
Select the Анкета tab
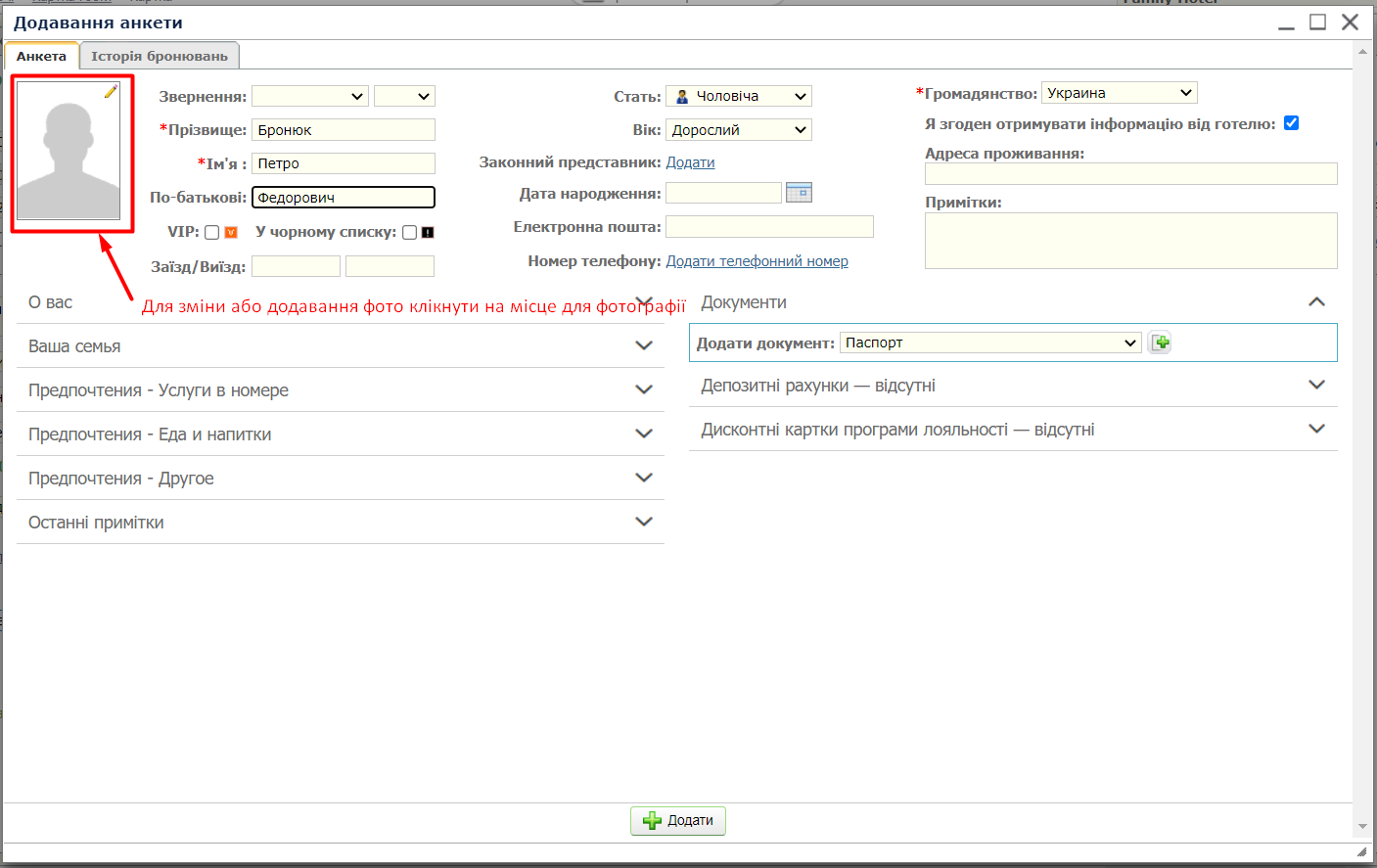[x=41, y=56]
